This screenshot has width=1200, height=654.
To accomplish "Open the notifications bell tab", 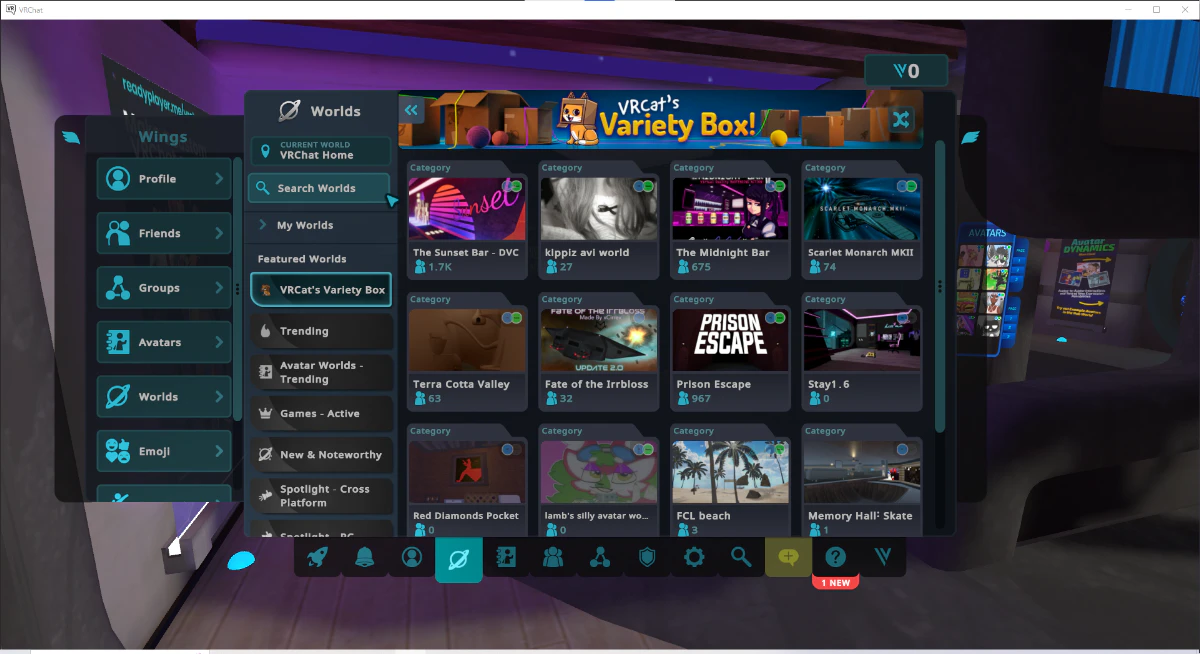I will pos(365,558).
